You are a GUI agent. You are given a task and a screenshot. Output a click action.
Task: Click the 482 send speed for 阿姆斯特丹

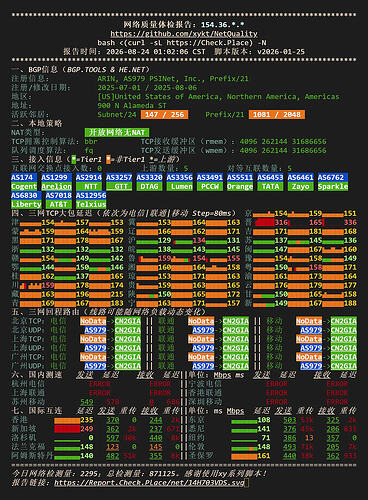click(x=113, y=456)
